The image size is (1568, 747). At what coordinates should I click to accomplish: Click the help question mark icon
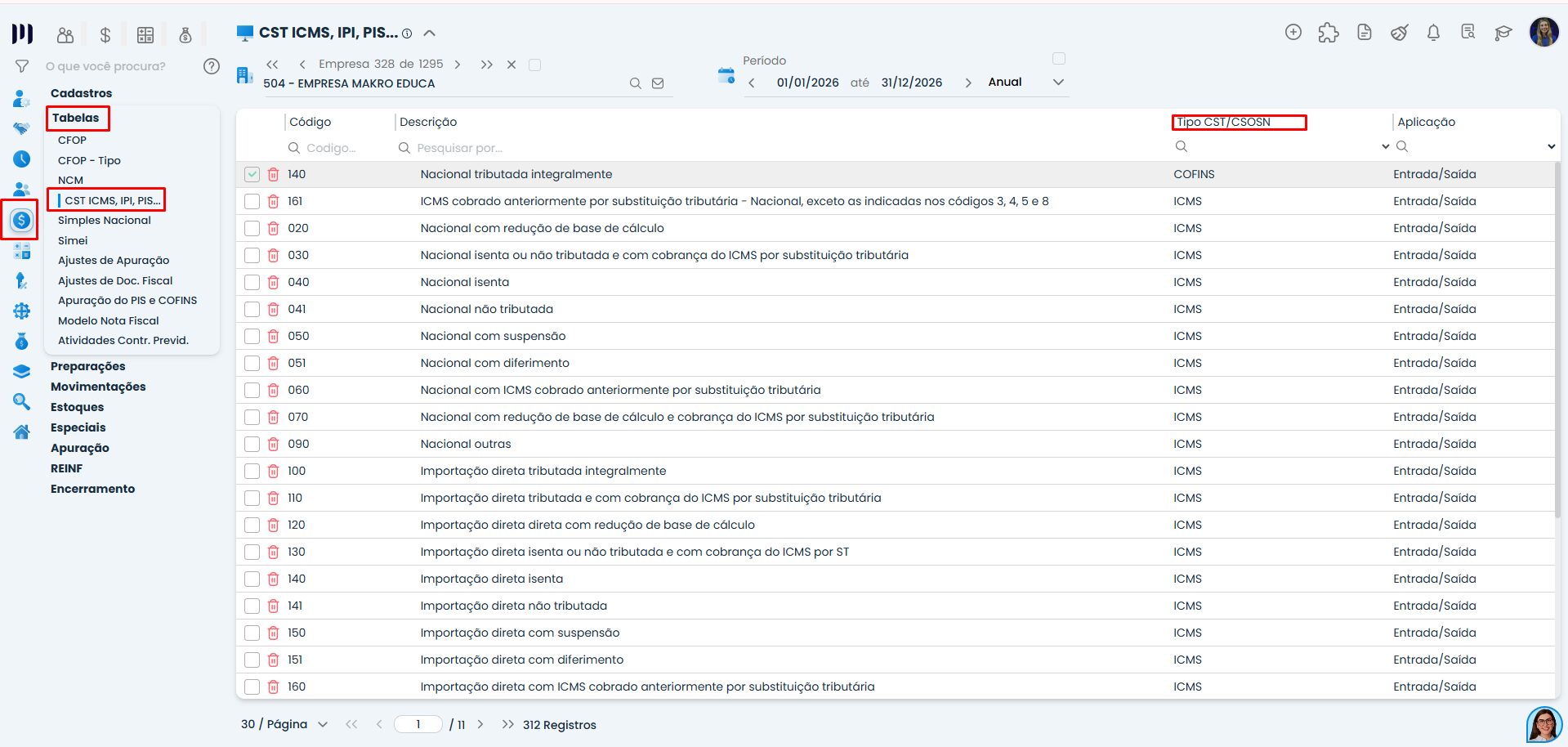[x=211, y=66]
